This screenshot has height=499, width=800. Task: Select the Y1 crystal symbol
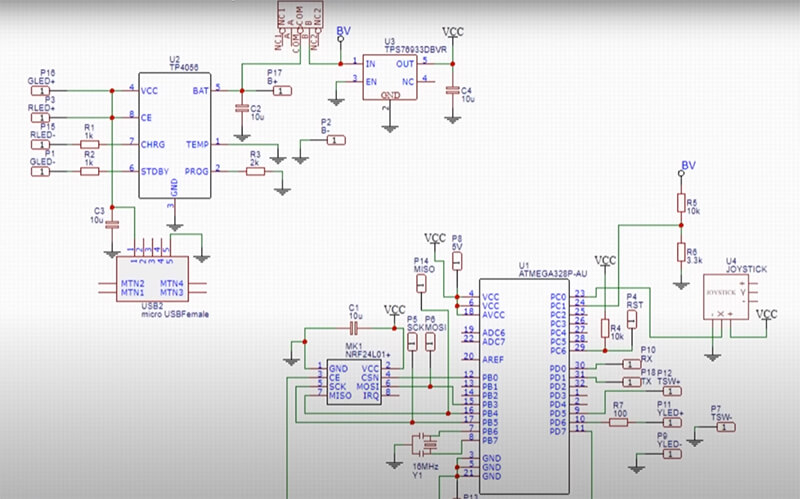click(424, 444)
